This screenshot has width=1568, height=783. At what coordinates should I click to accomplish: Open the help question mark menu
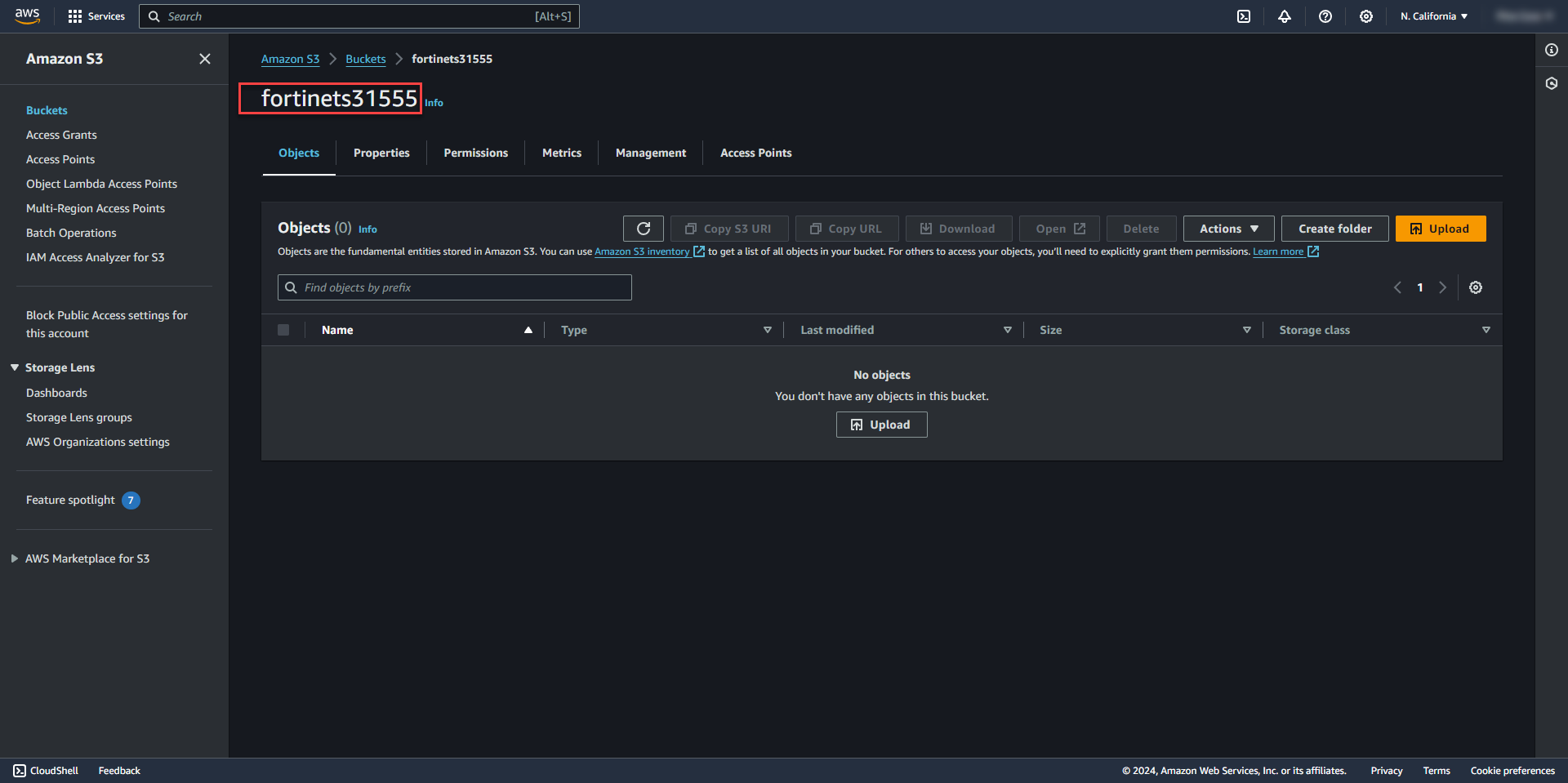(1325, 16)
